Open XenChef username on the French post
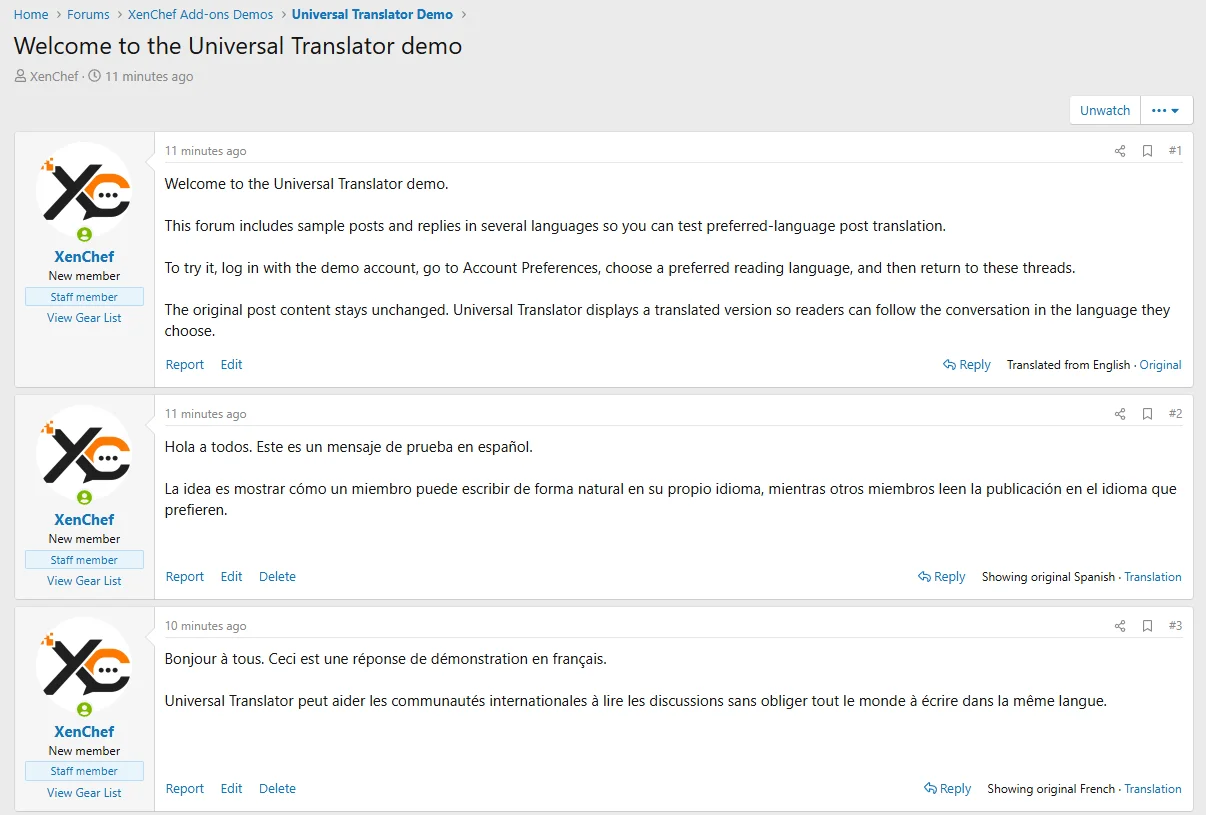 click(x=84, y=732)
